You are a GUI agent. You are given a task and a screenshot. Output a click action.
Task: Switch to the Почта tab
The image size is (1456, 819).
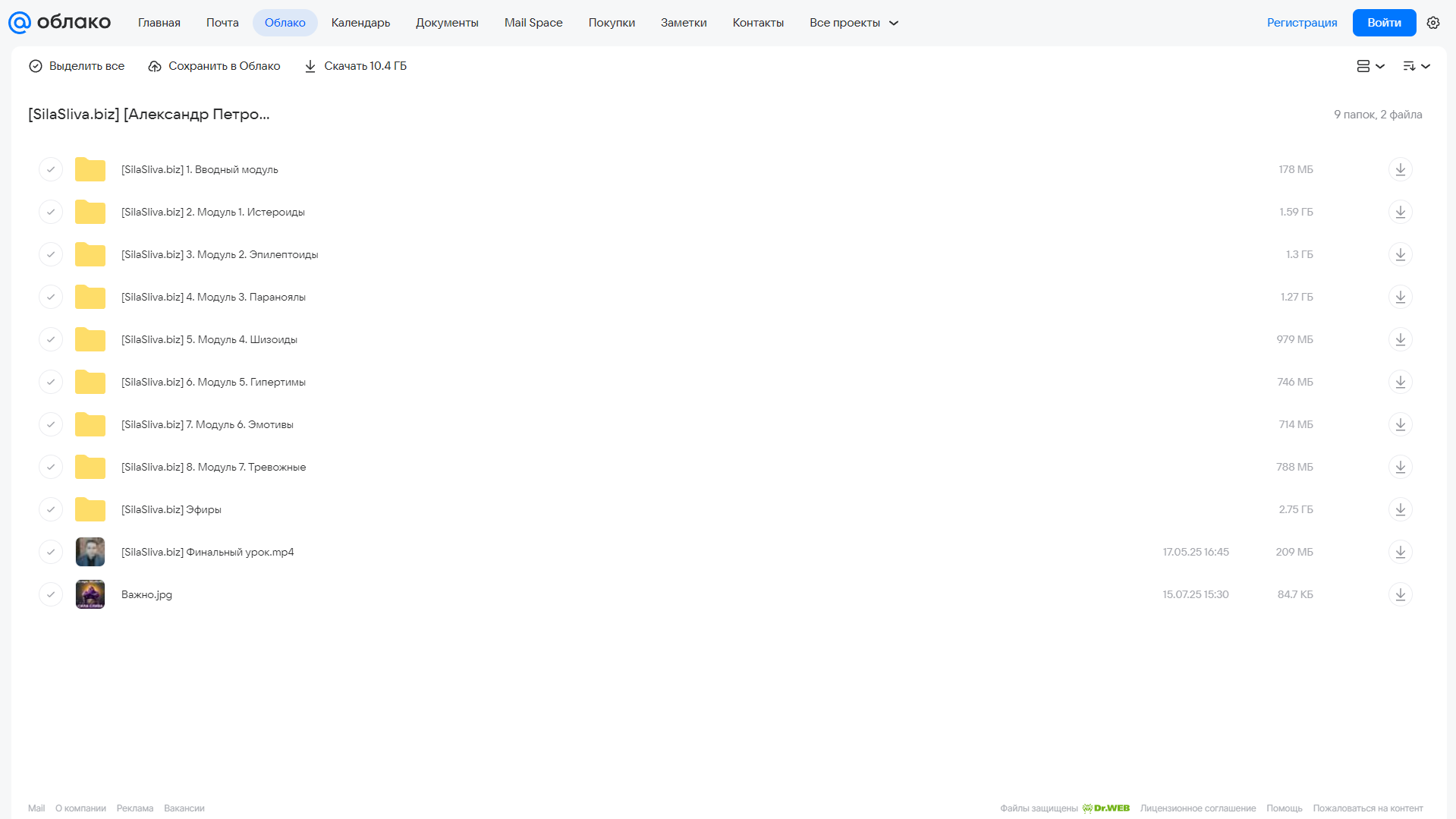(x=222, y=23)
